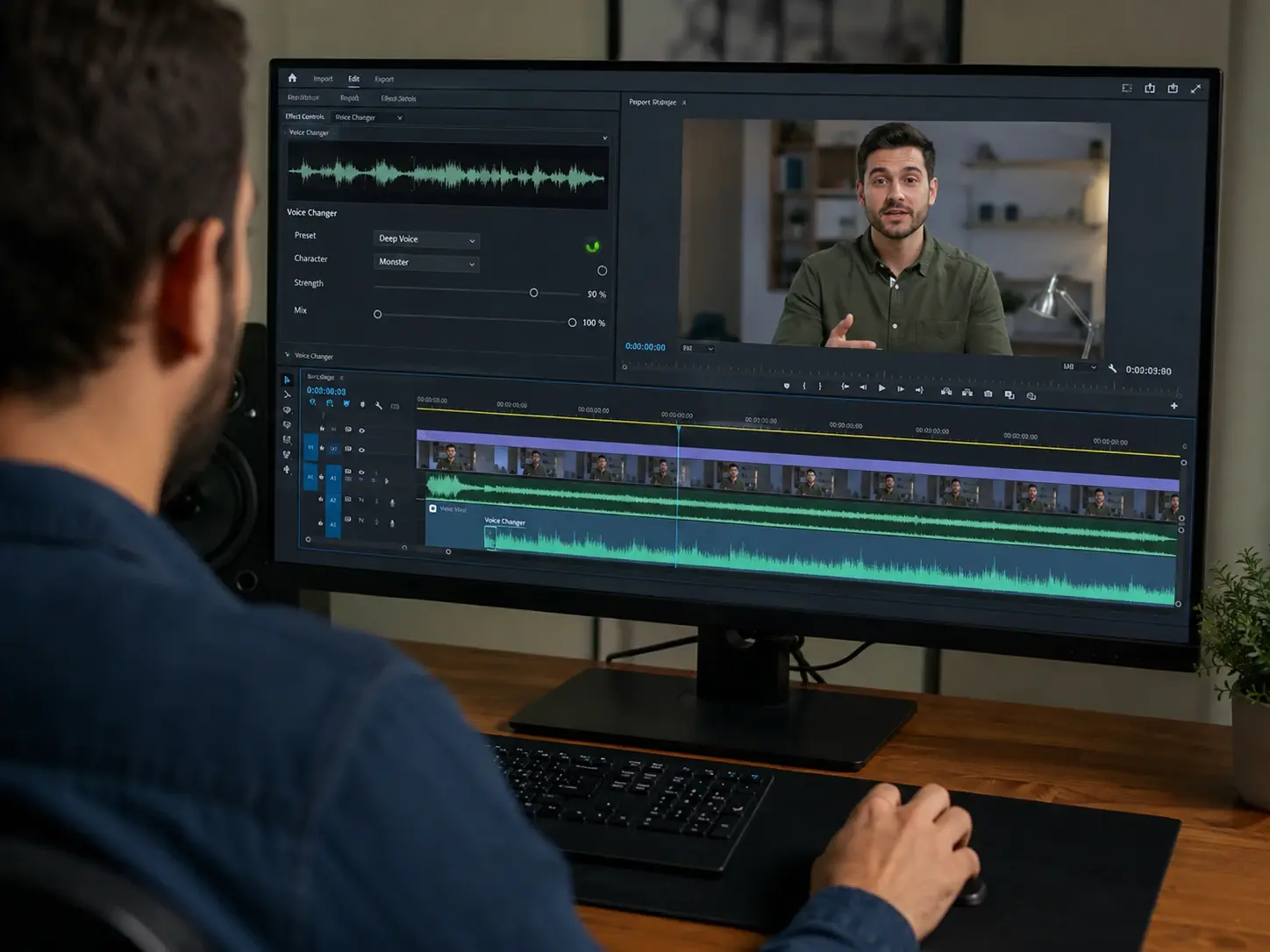Click the Extract button in the monitor controls

(967, 393)
